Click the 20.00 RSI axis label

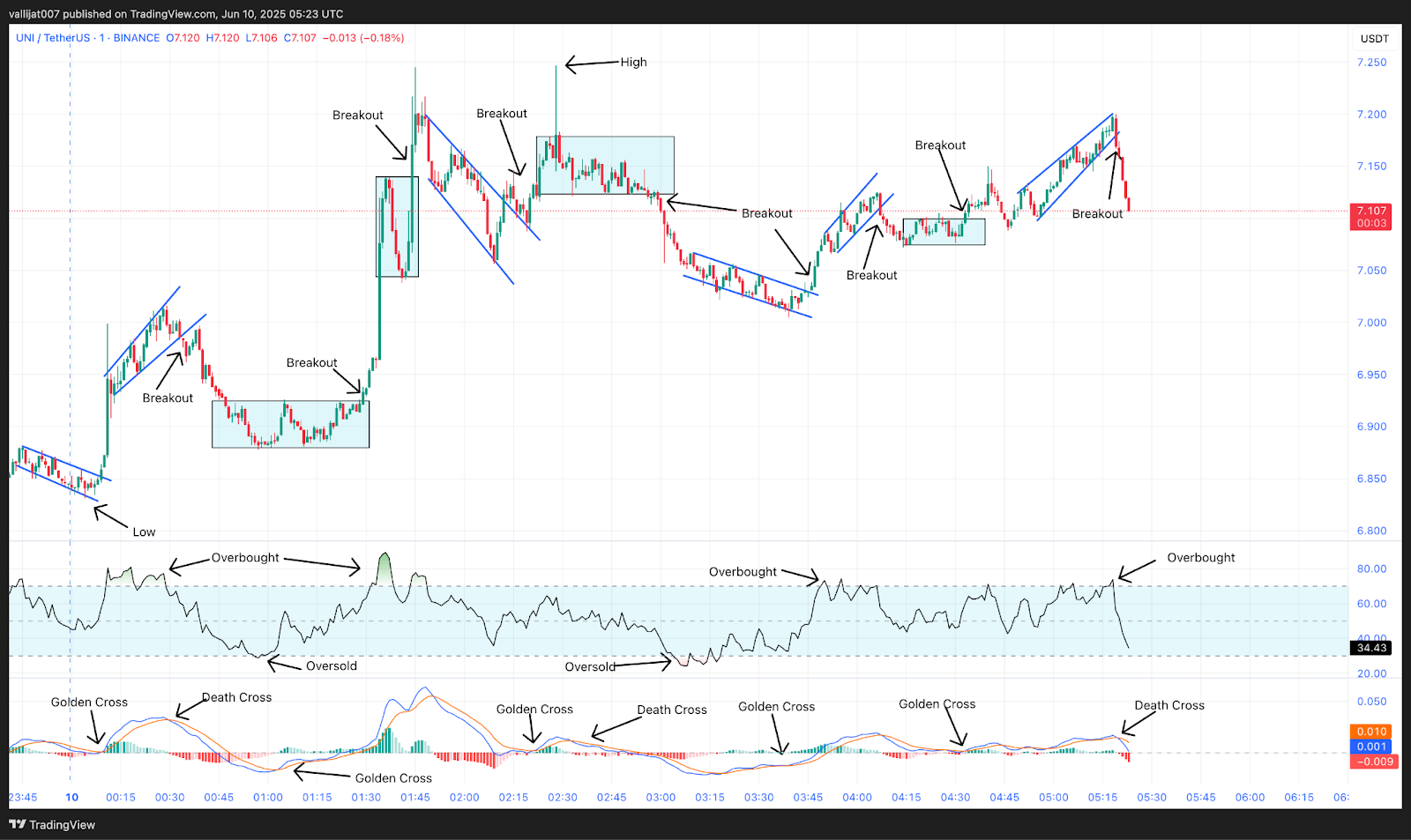1371,673
